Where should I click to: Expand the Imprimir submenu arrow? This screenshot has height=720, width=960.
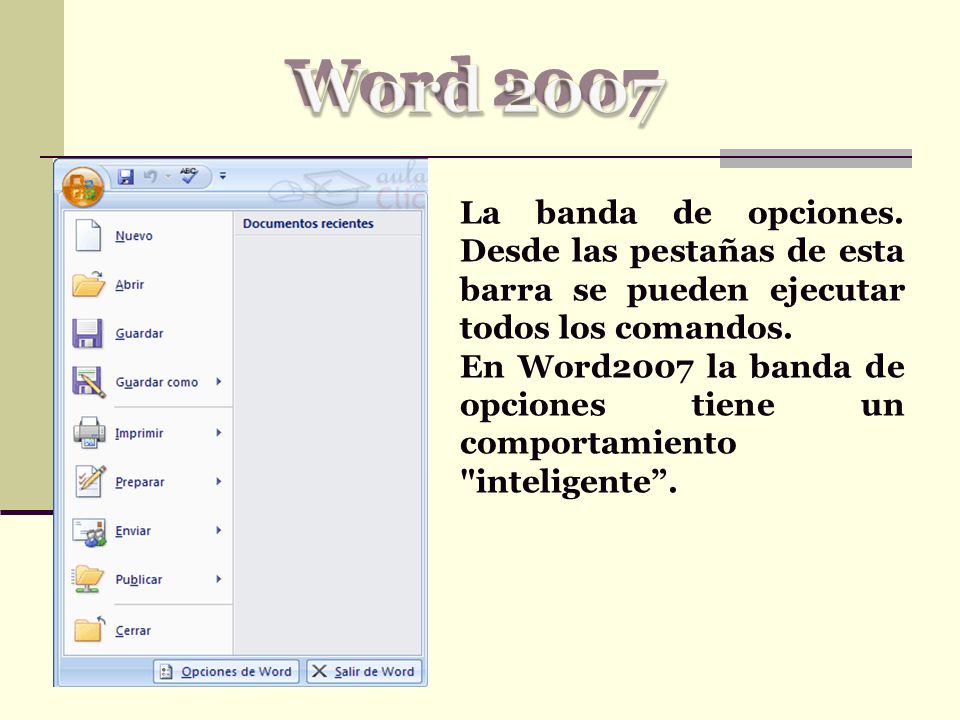click(x=219, y=433)
